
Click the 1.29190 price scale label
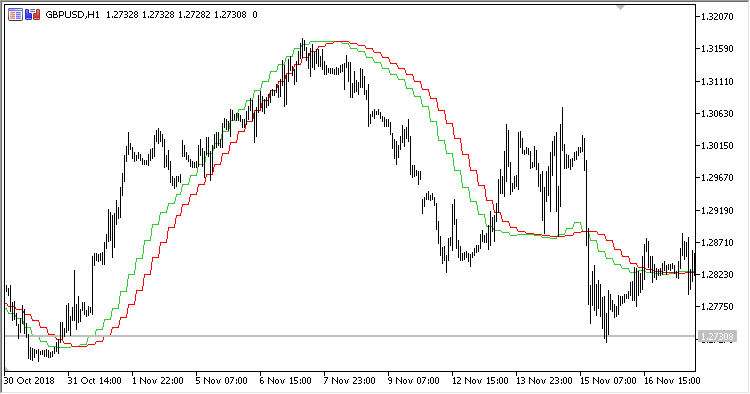(717, 210)
